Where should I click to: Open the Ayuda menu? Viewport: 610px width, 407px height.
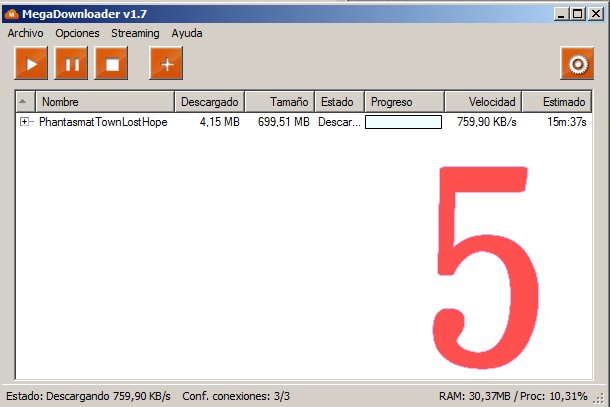click(187, 33)
